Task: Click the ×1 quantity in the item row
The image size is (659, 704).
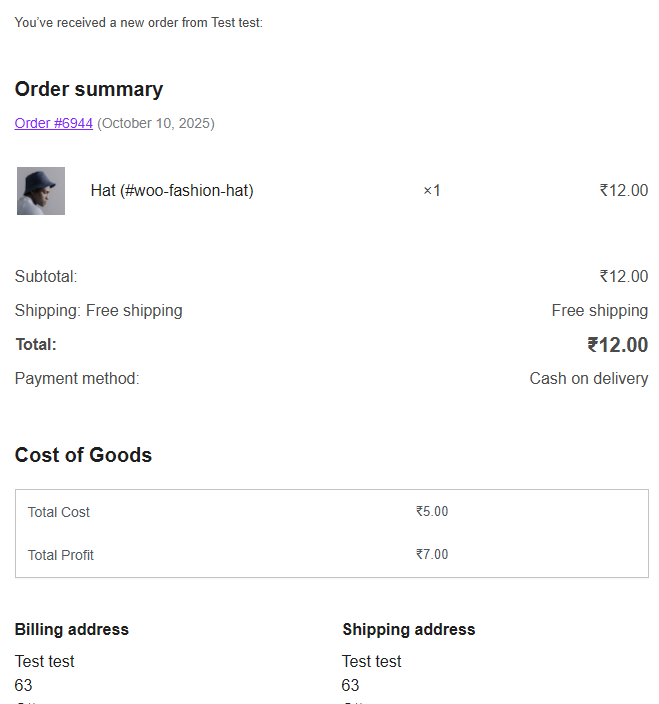Action: tap(432, 190)
